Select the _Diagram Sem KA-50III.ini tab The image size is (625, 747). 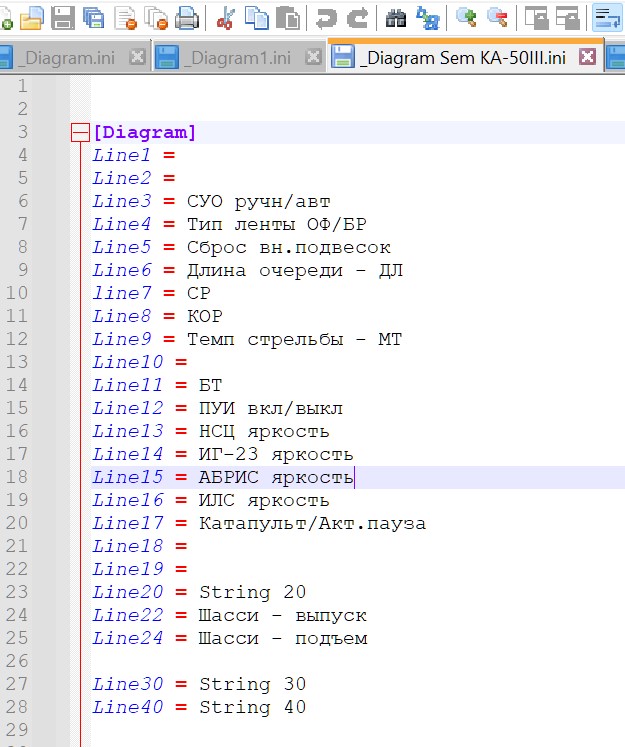point(463,58)
